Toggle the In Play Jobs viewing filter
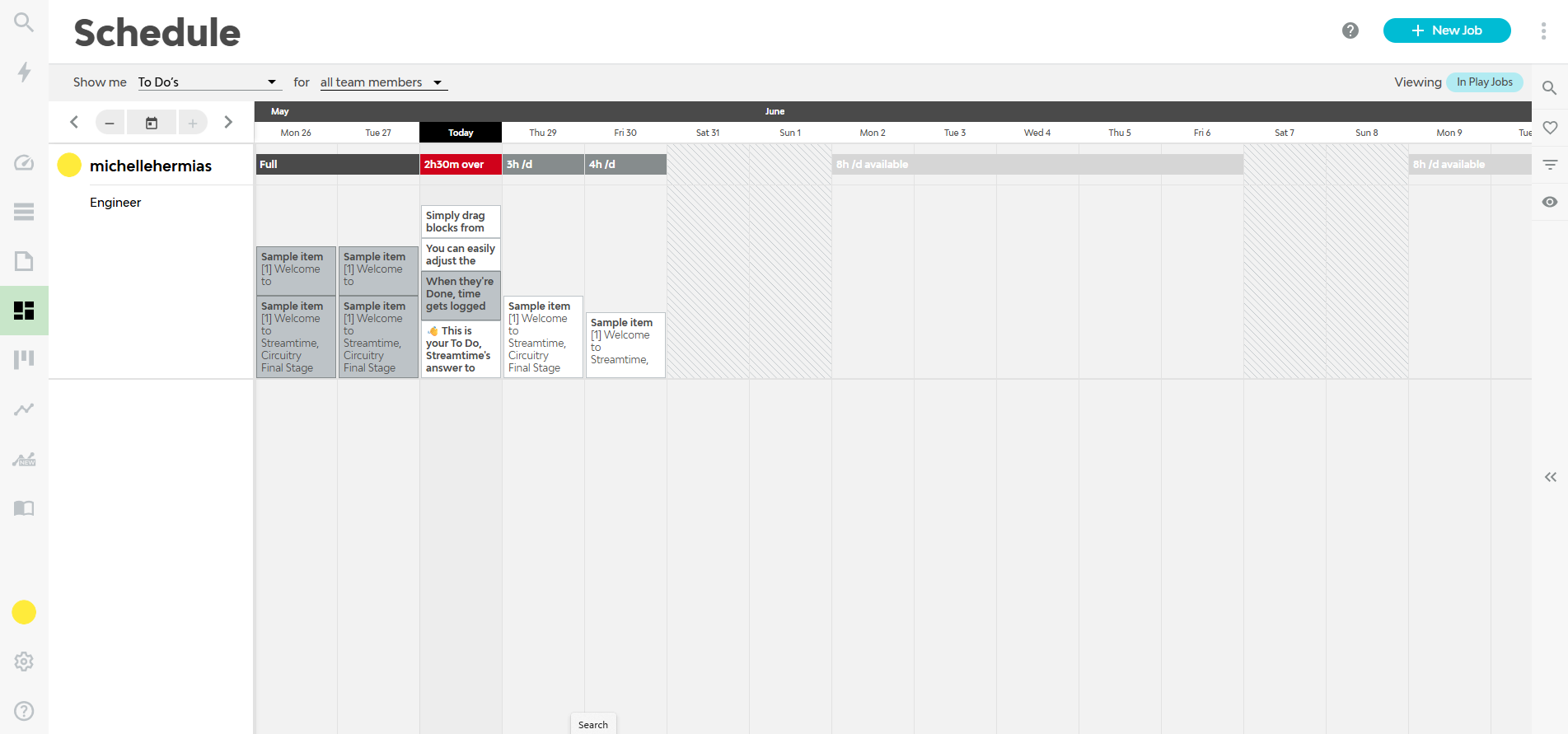The height and width of the screenshot is (734, 1568). 1484,82
